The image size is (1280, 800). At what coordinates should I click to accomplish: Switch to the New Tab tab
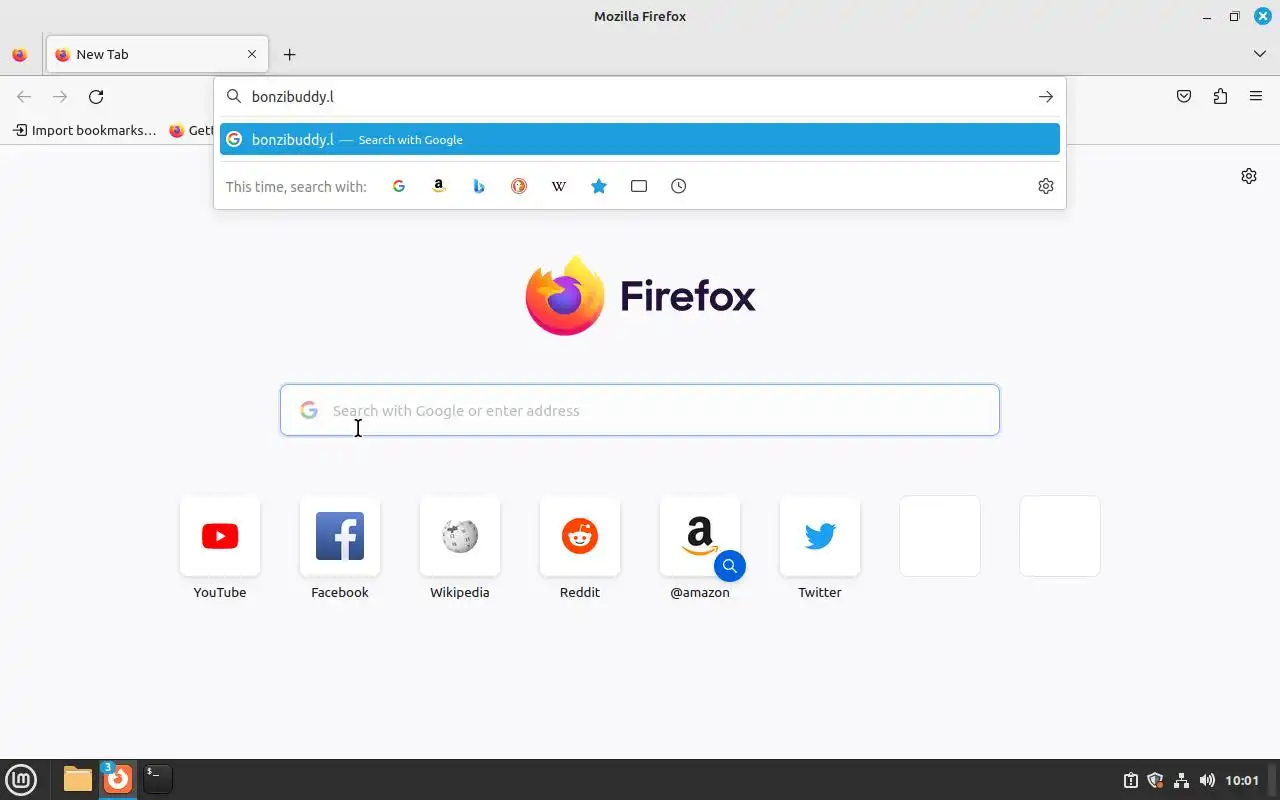[157, 55]
